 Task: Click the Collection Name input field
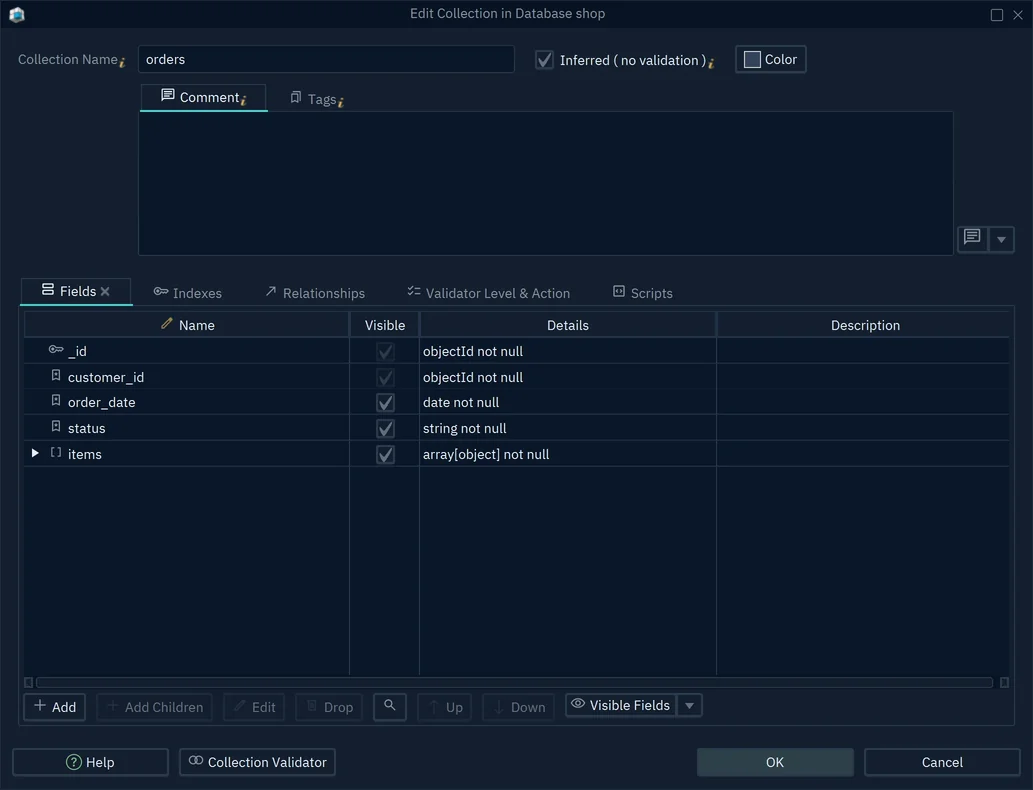pyautogui.click(x=326, y=59)
